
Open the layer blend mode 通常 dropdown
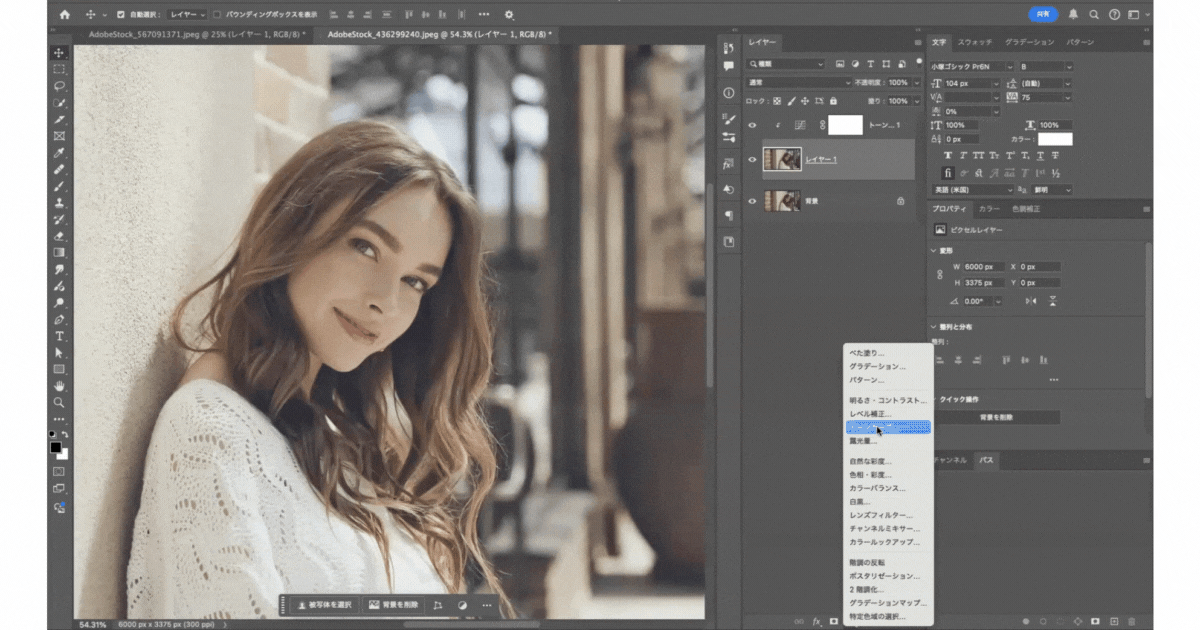pos(798,82)
